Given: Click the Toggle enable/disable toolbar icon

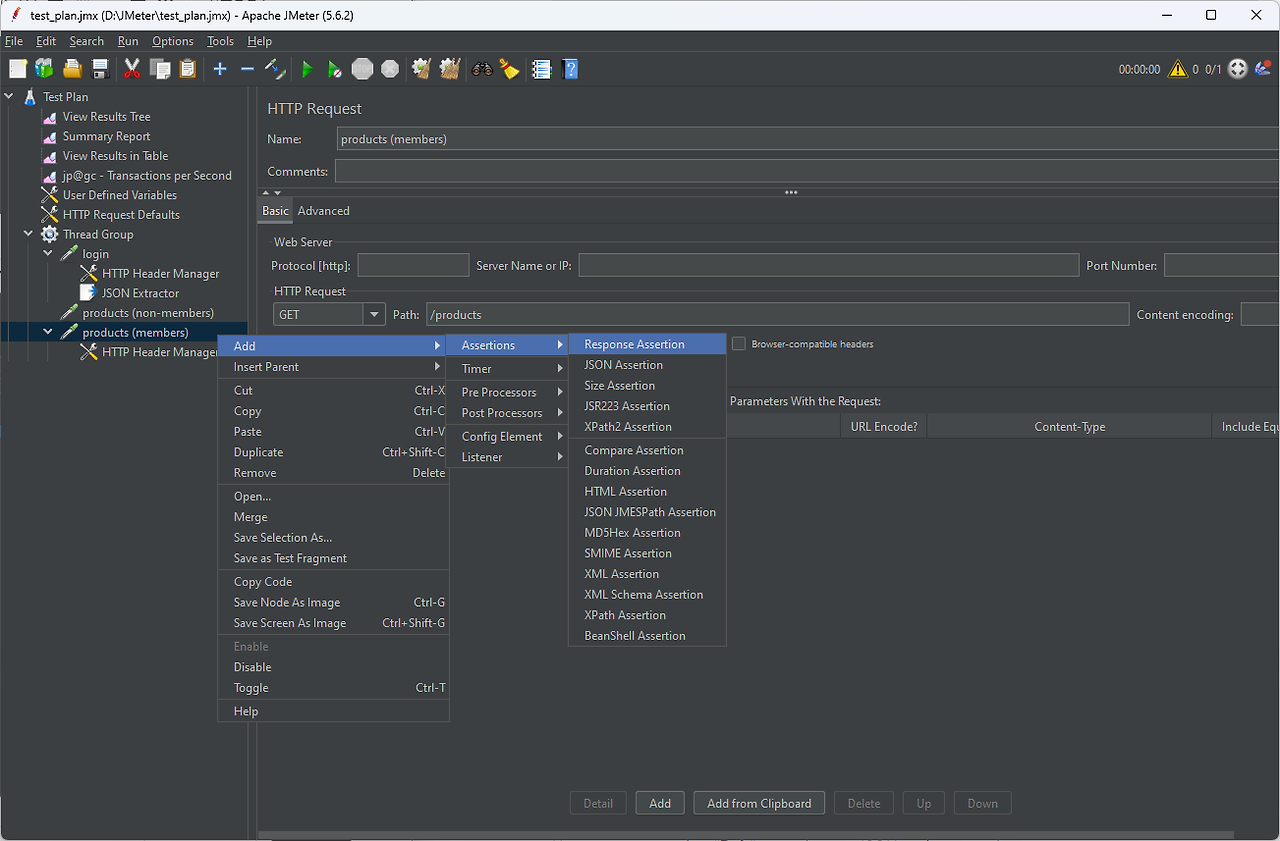Looking at the screenshot, I should (275, 69).
